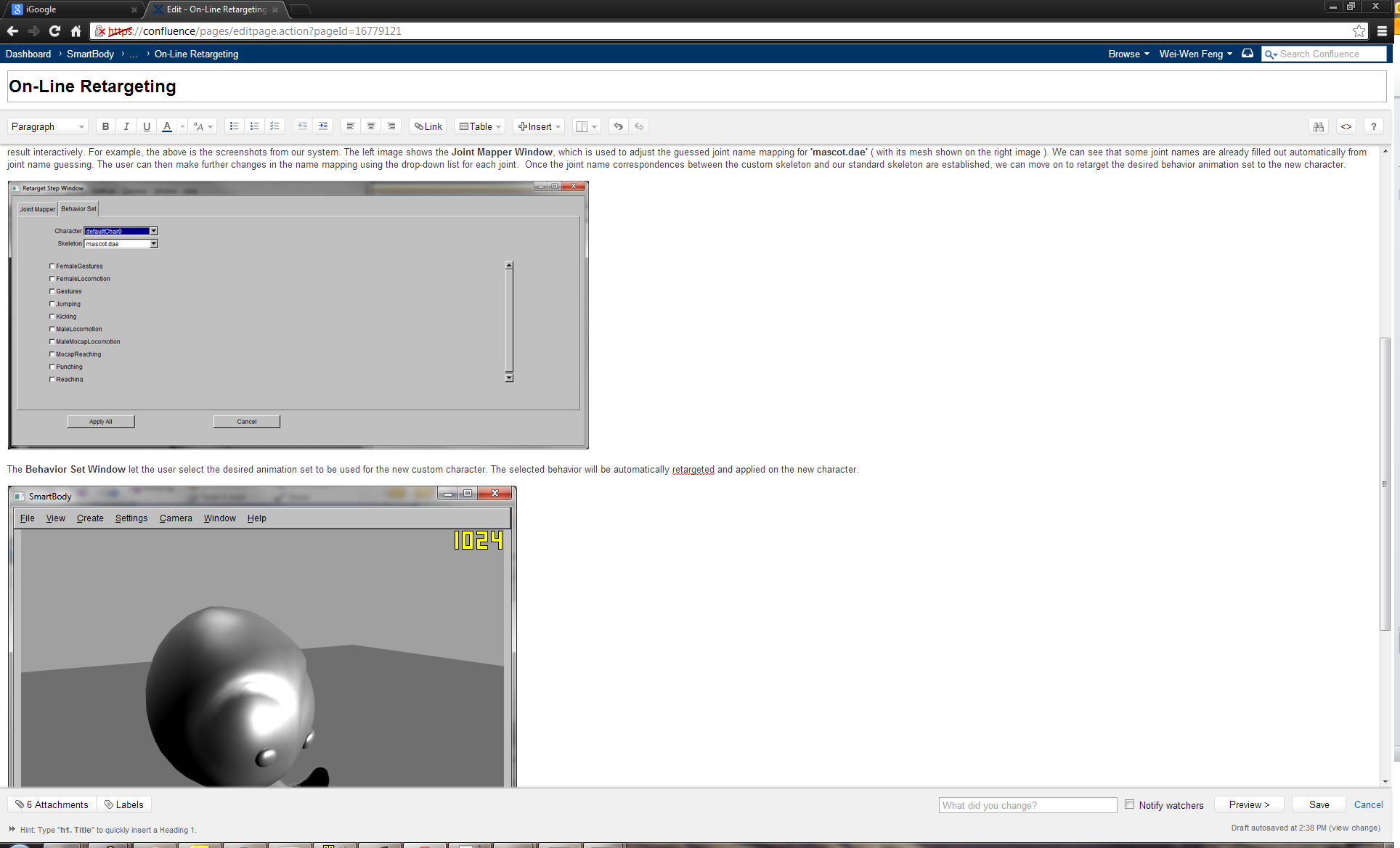Open editor help
1400x848 pixels.
pos(1374,126)
